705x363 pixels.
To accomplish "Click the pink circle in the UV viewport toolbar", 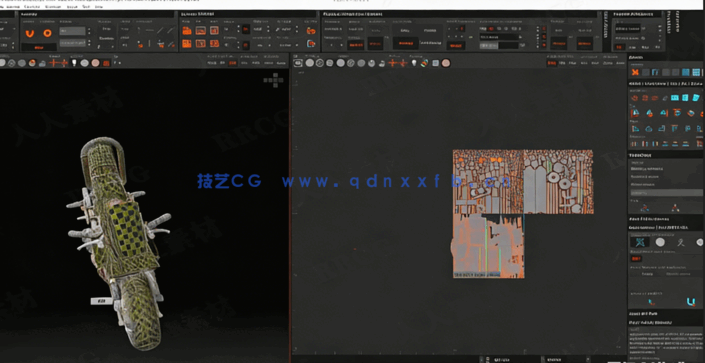I will point(446,63).
